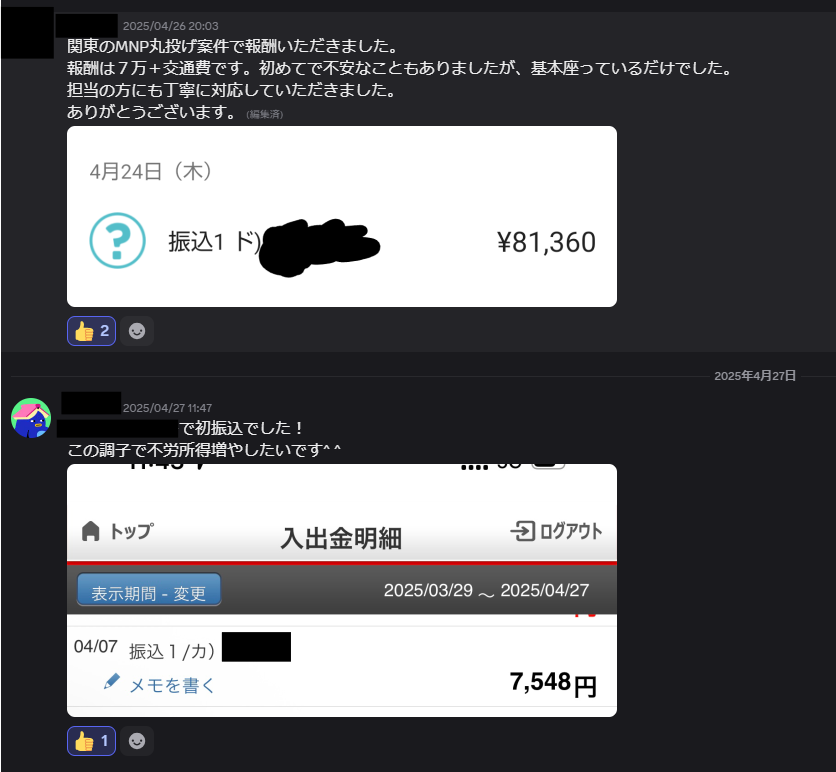Open the 入出金明細 screenshot attachment
This screenshot has width=836, height=772.
point(342,590)
